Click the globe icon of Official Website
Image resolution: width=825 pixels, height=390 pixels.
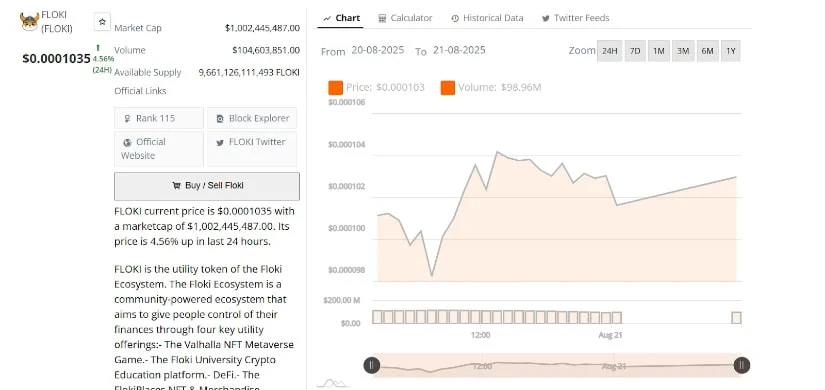tap(127, 143)
